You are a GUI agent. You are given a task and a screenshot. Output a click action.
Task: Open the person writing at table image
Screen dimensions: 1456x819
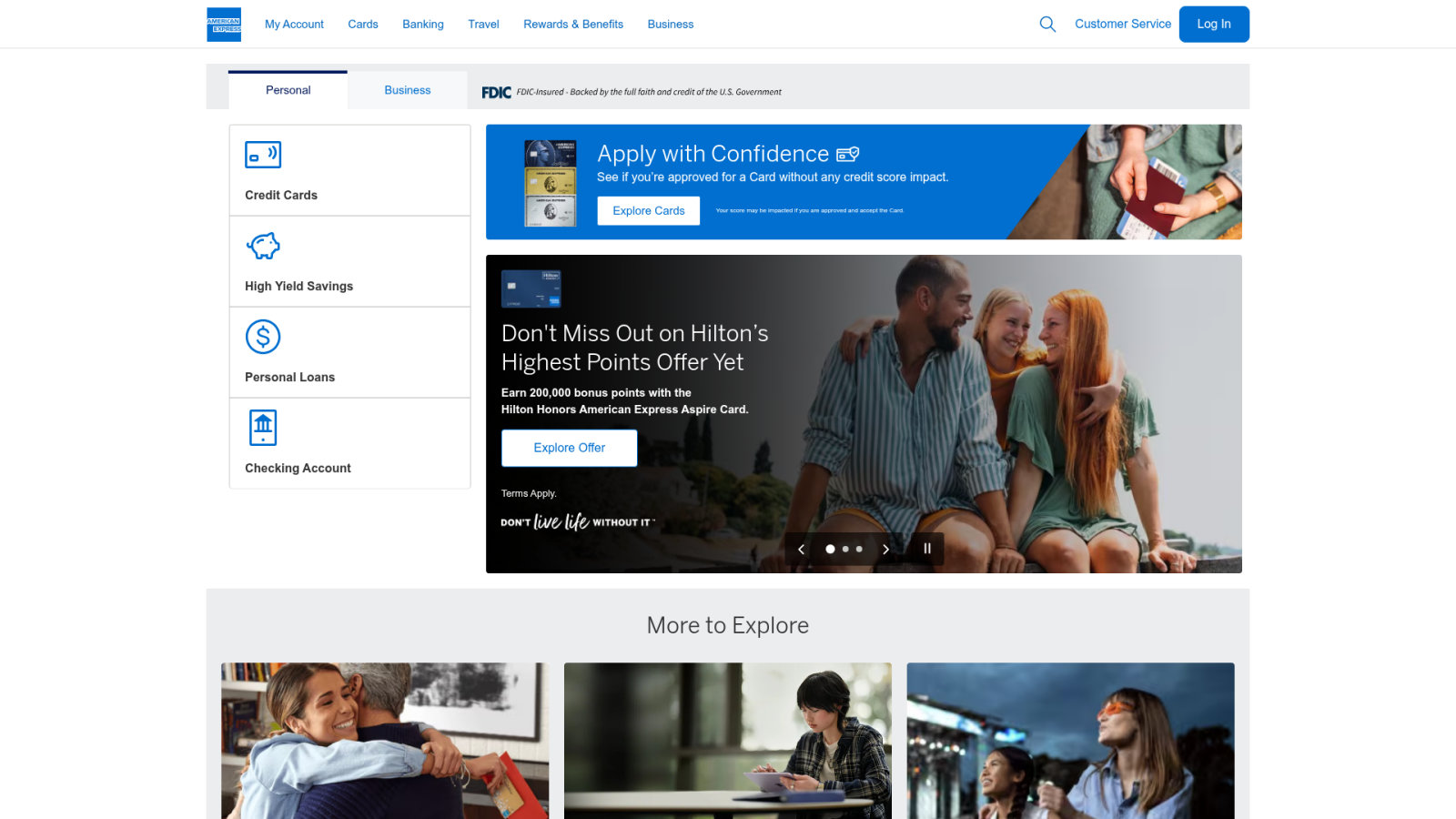[x=728, y=741]
